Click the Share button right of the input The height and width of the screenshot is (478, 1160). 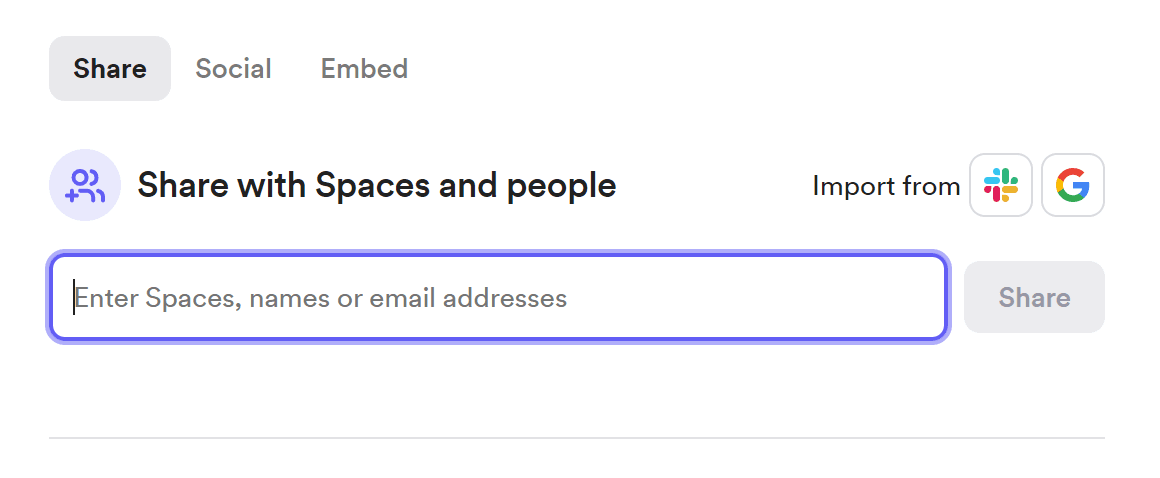[x=1034, y=298]
